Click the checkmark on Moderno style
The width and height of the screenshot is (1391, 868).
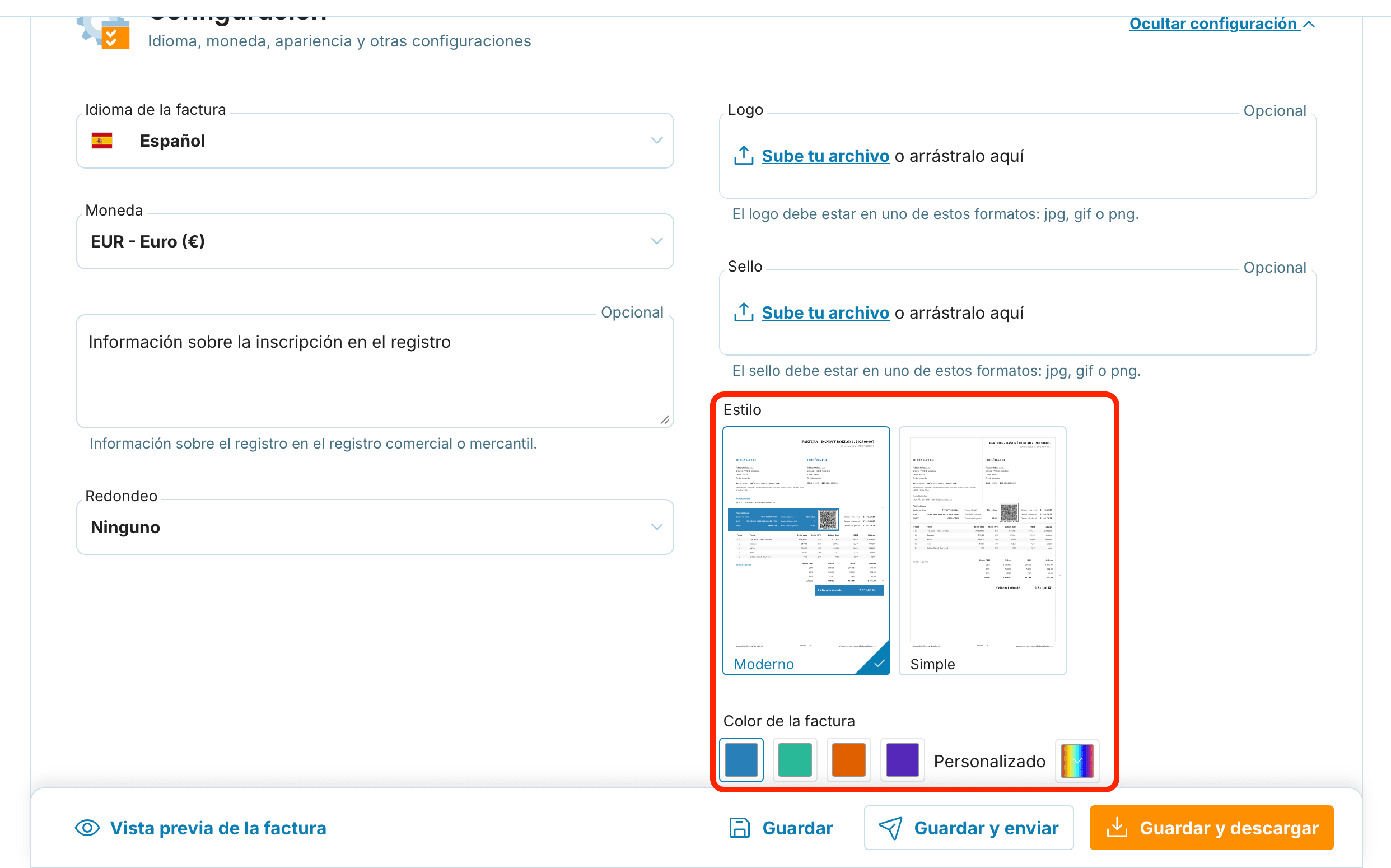coord(879,664)
